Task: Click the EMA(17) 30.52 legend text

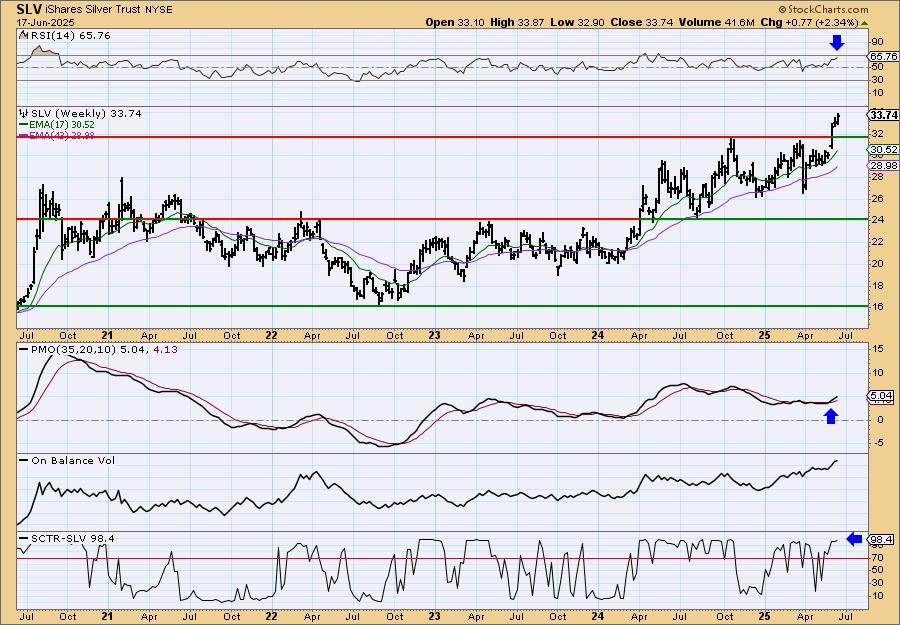Action: 61,125
